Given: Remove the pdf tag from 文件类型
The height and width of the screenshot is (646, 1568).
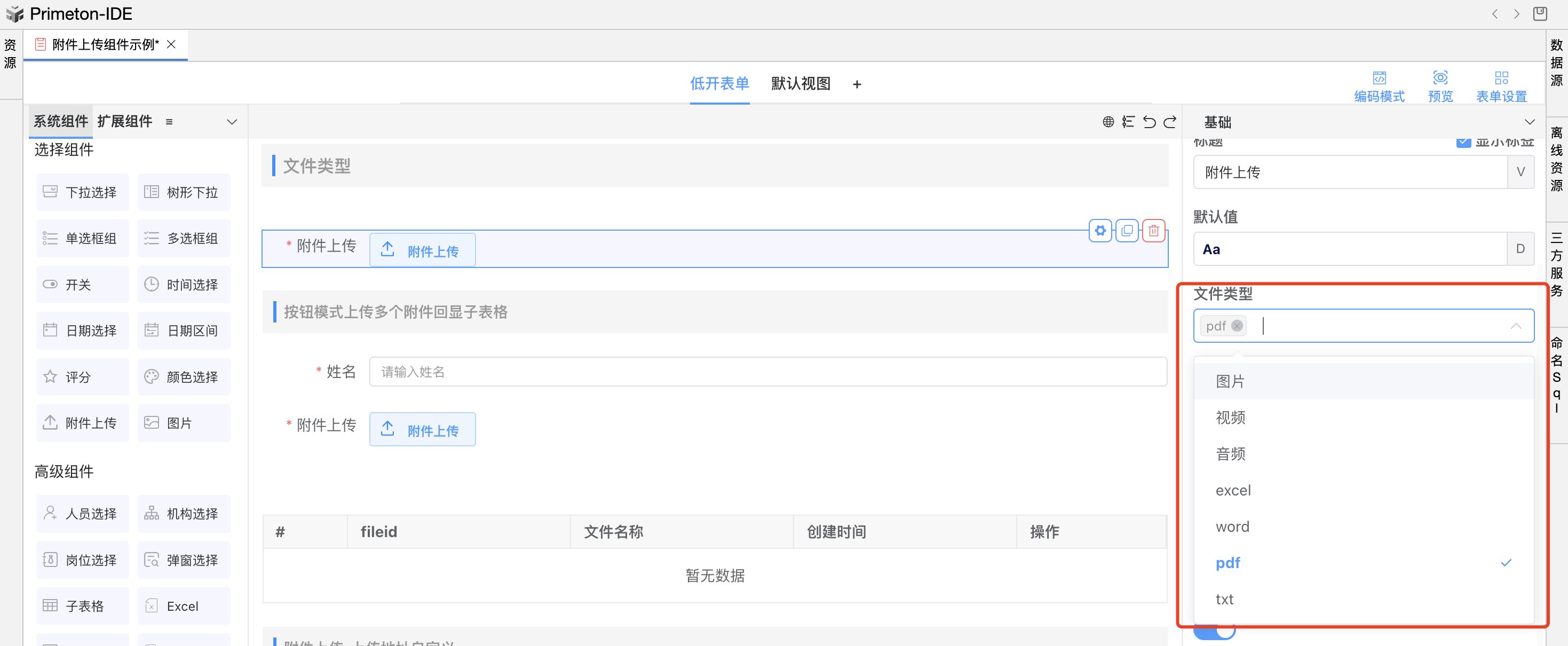Looking at the screenshot, I should [1237, 326].
